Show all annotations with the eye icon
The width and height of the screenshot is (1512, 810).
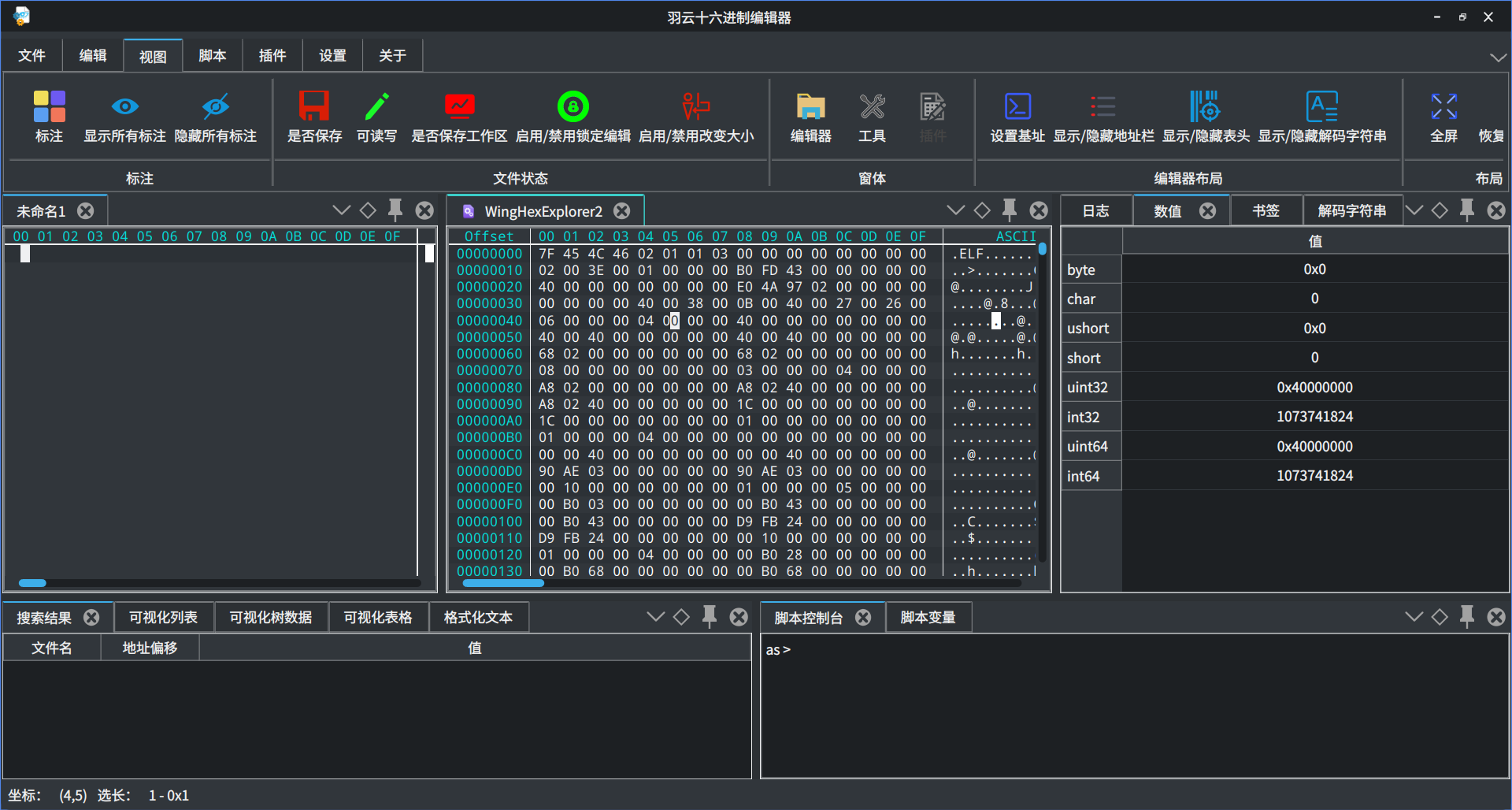point(124,106)
